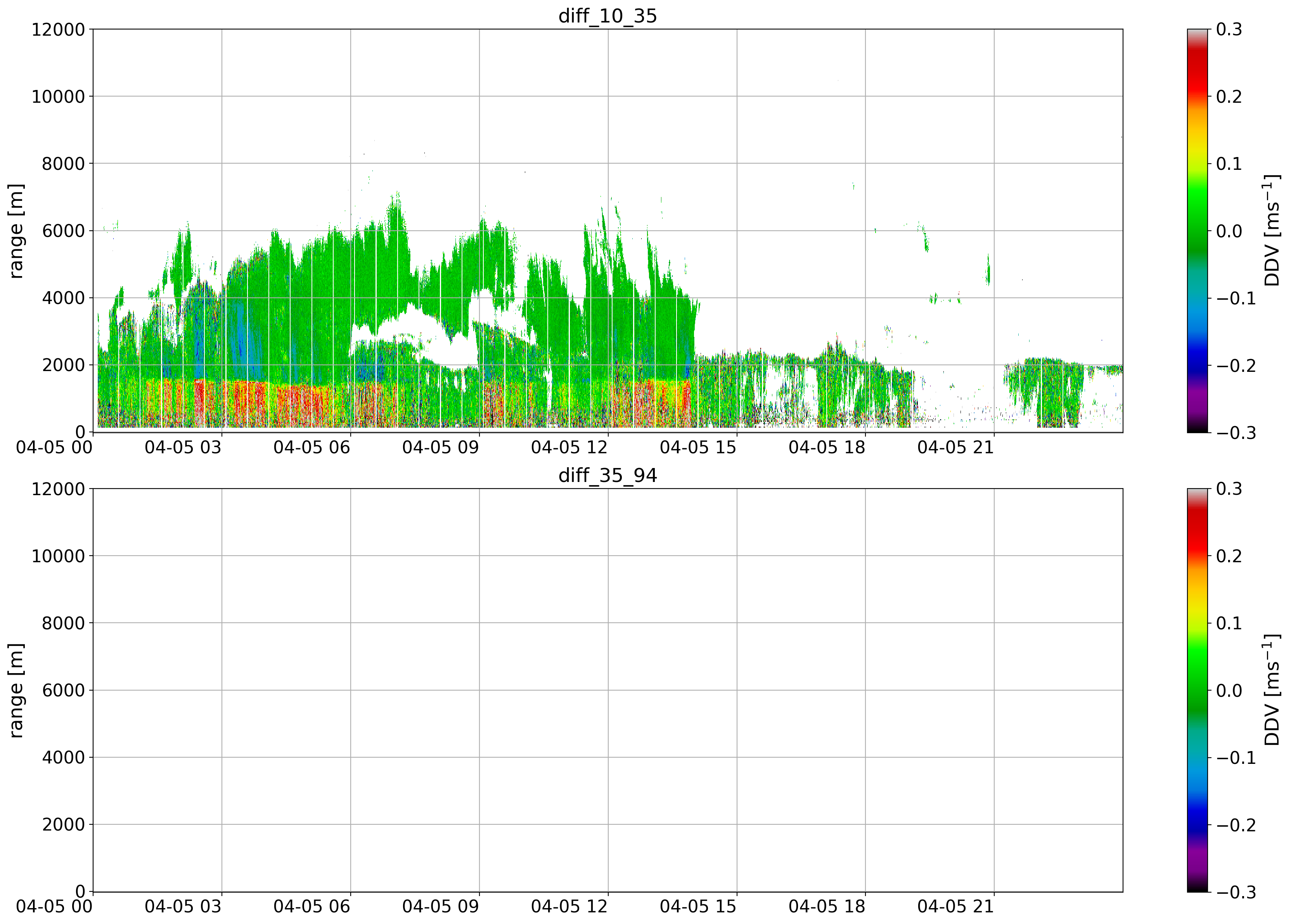Click the 8000 tick on diff_10_35 range axis
This screenshot has width=1291, height=924.
click(x=63, y=164)
